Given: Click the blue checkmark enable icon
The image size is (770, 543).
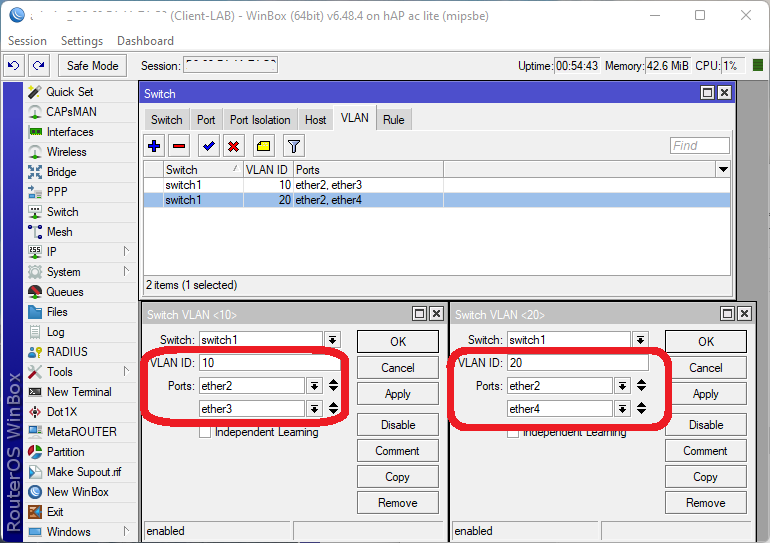Looking at the screenshot, I should tap(209, 146).
